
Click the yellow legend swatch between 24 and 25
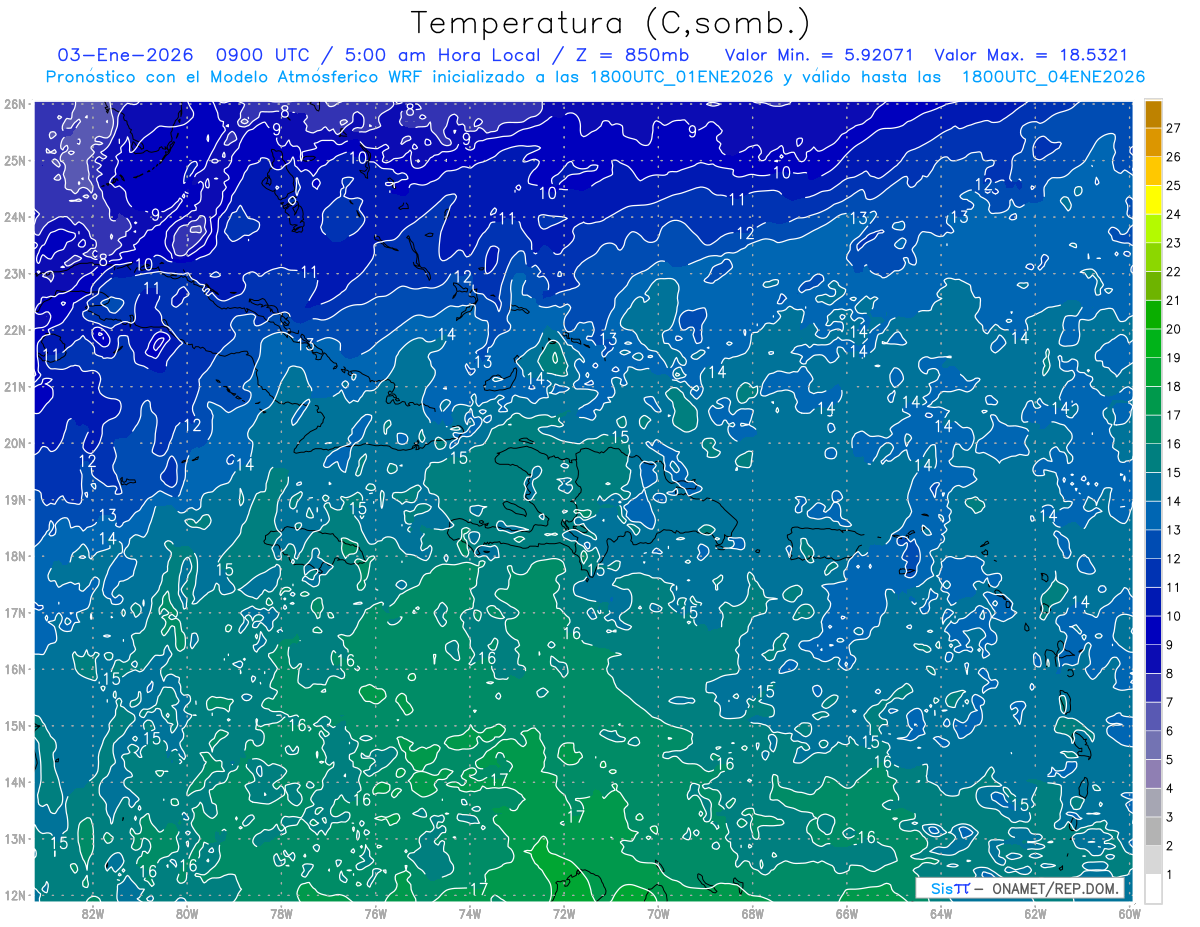(1153, 200)
